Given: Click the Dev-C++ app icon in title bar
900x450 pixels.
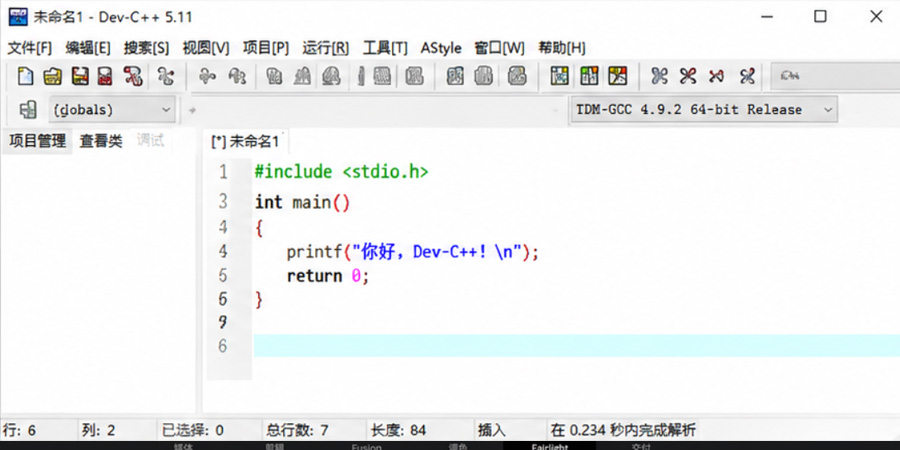Looking at the screenshot, I should [x=18, y=17].
